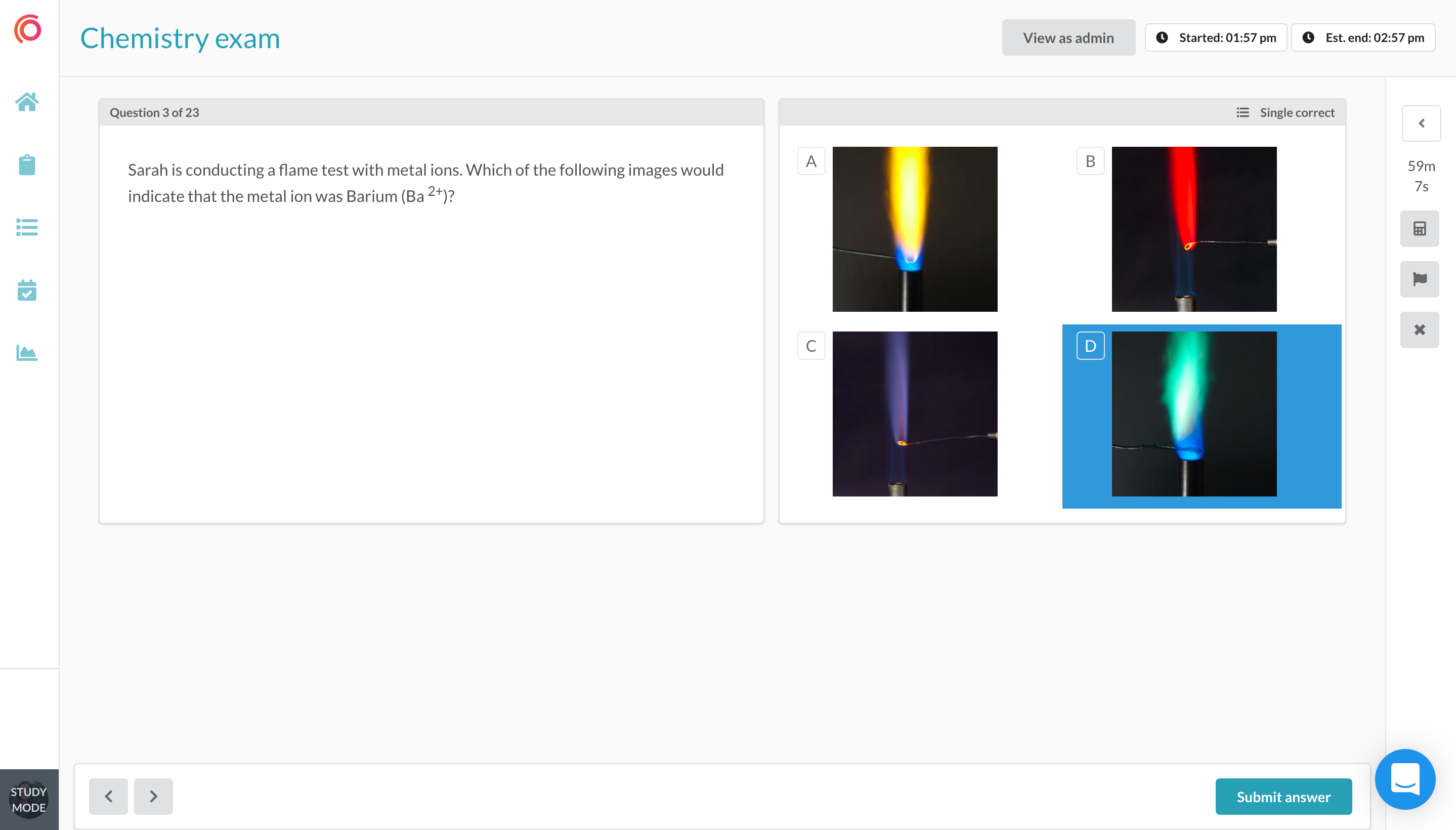Image resolution: width=1456 pixels, height=830 pixels.
Task: Open the chat support bubble
Action: point(1405,779)
